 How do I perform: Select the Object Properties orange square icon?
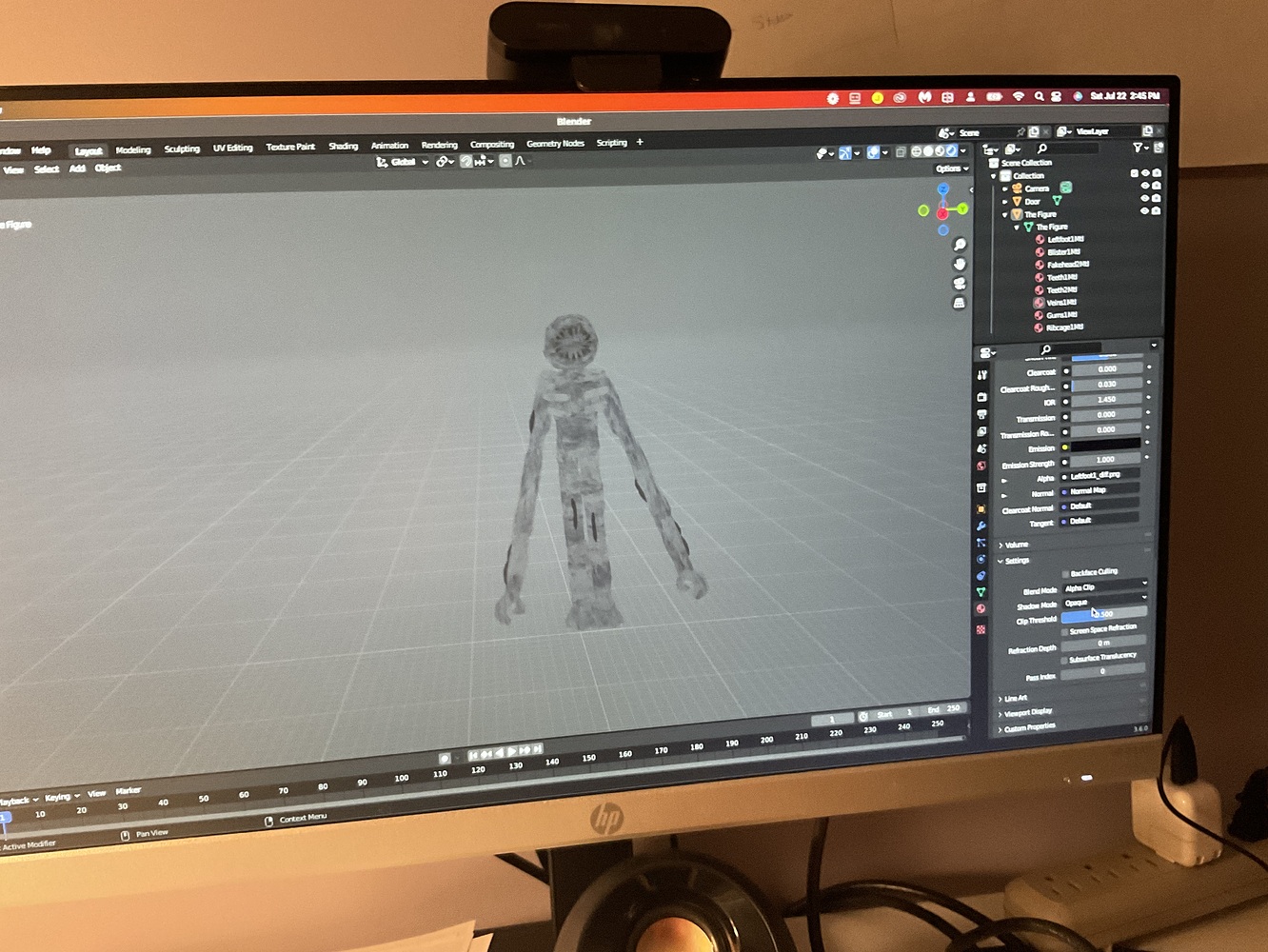[x=981, y=506]
